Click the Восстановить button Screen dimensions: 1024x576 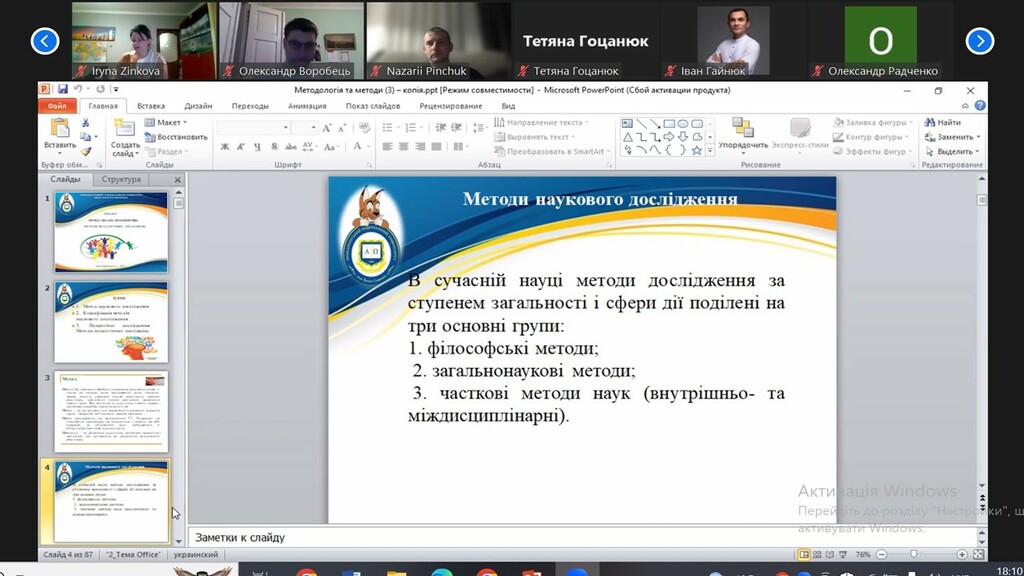[177, 137]
